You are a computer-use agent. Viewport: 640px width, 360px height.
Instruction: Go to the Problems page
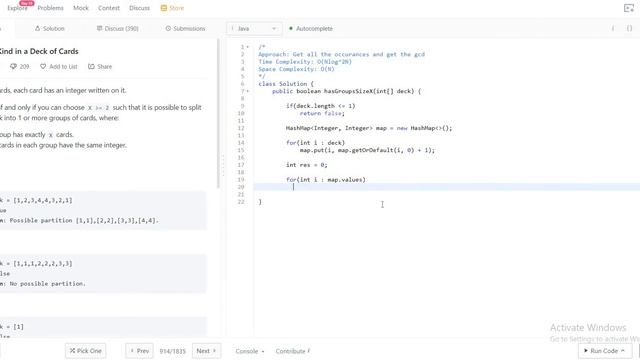point(51,8)
